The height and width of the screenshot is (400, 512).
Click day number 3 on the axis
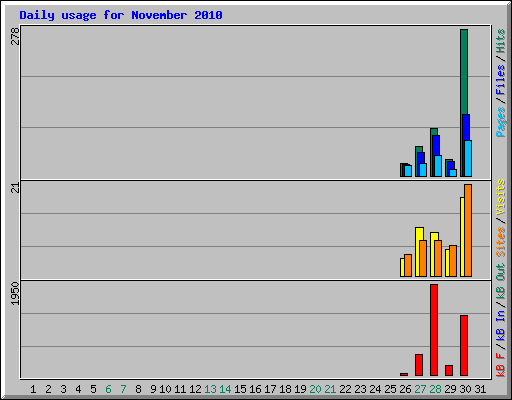tap(63, 389)
